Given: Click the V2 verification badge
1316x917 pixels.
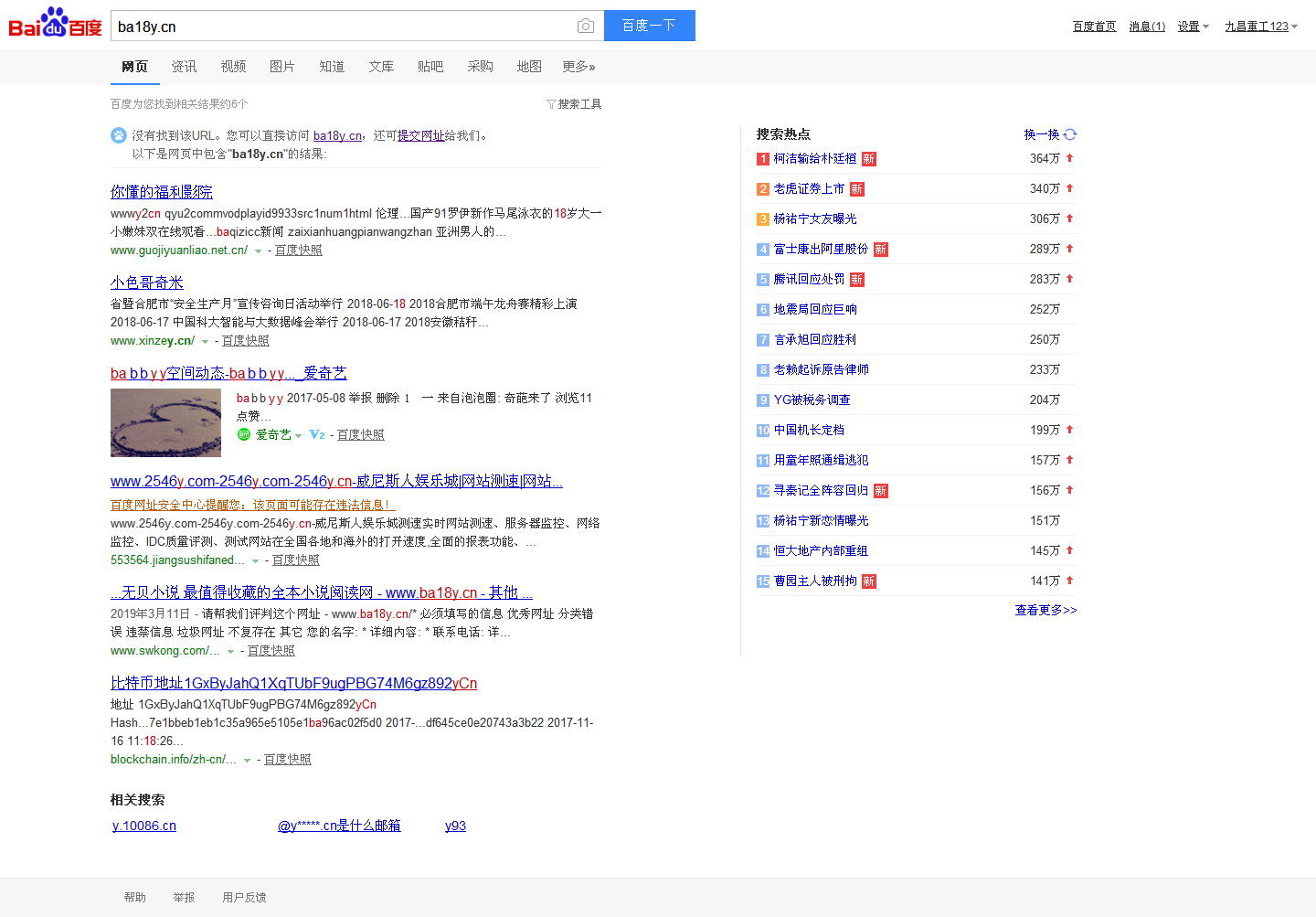Looking at the screenshot, I should (316, 434).
